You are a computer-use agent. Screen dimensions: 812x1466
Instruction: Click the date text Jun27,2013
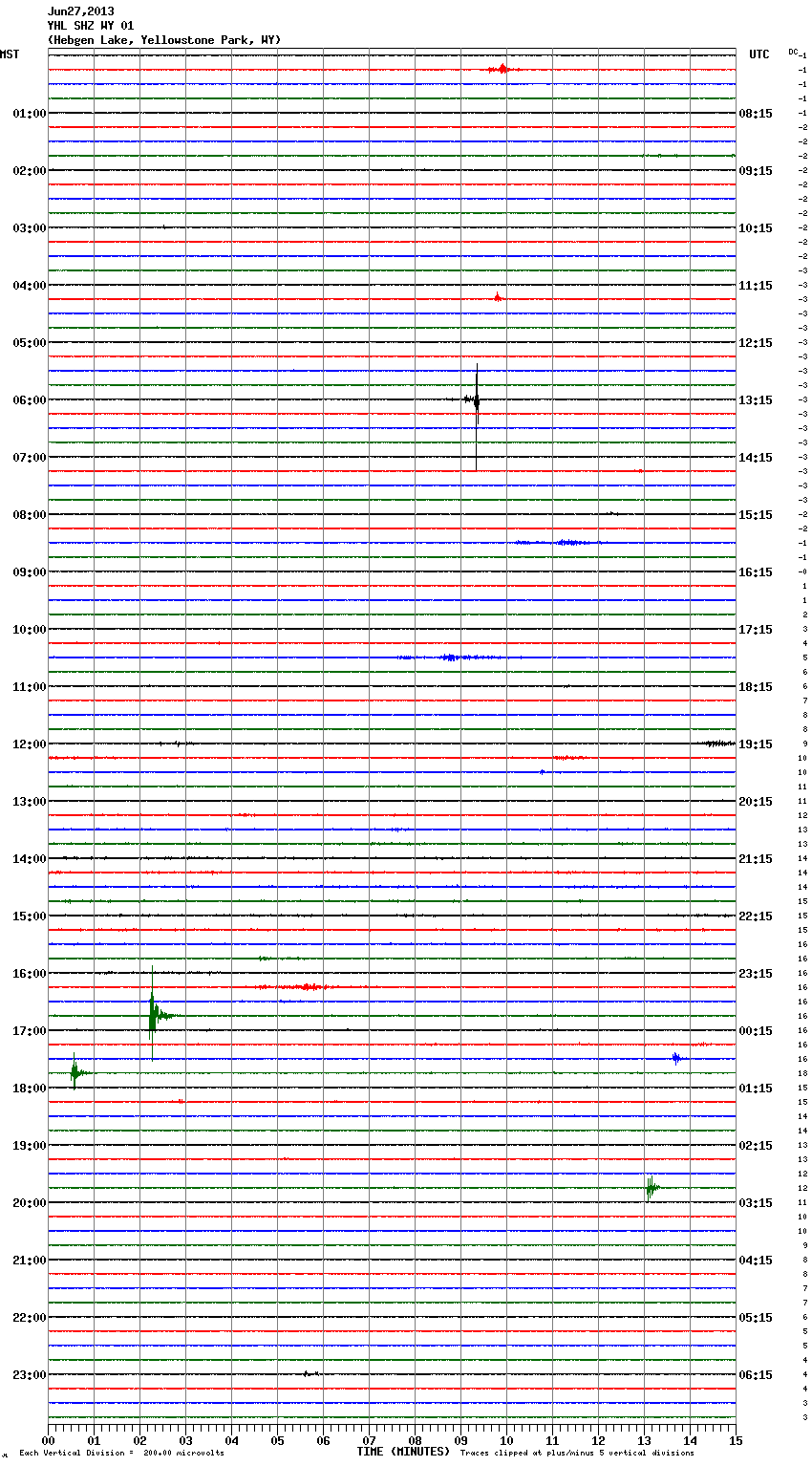80,11
